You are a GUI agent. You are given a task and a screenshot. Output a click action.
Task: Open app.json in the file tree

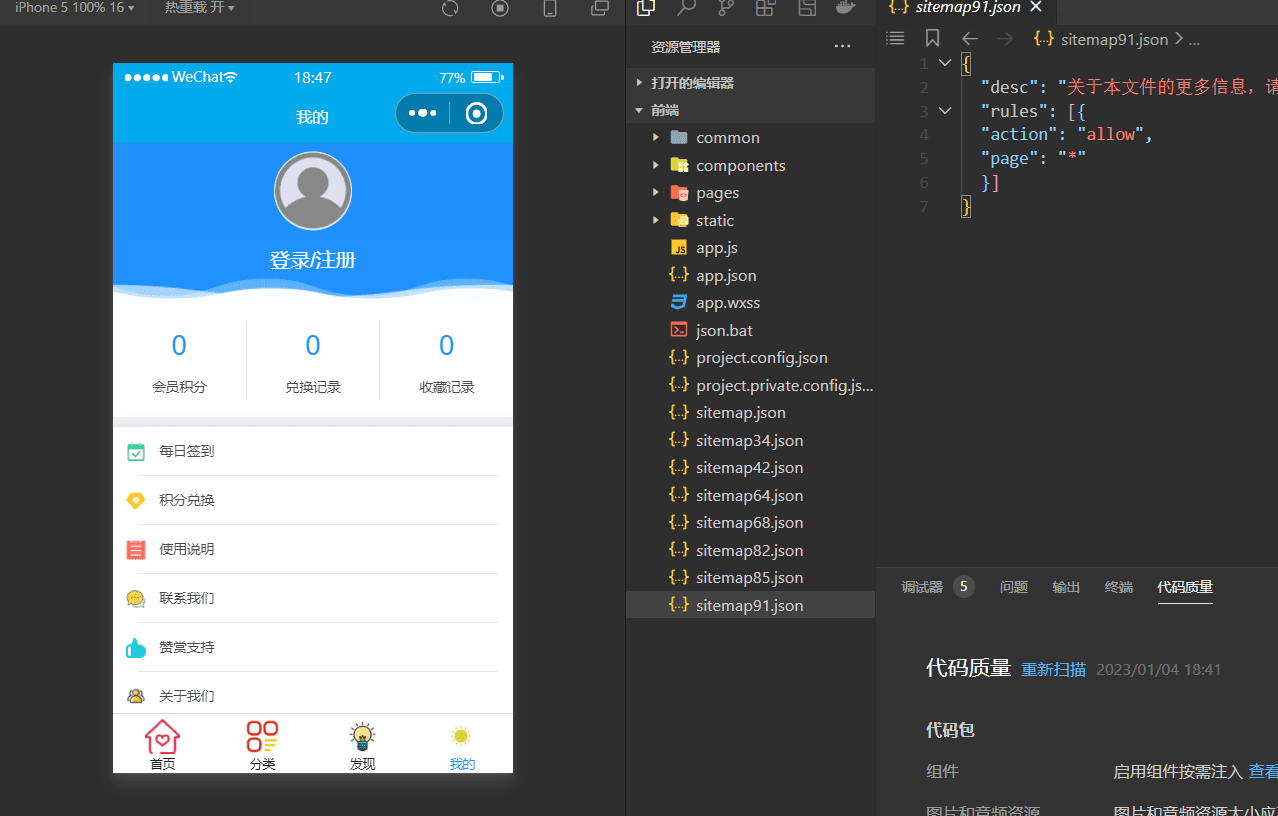pos(726,275)
